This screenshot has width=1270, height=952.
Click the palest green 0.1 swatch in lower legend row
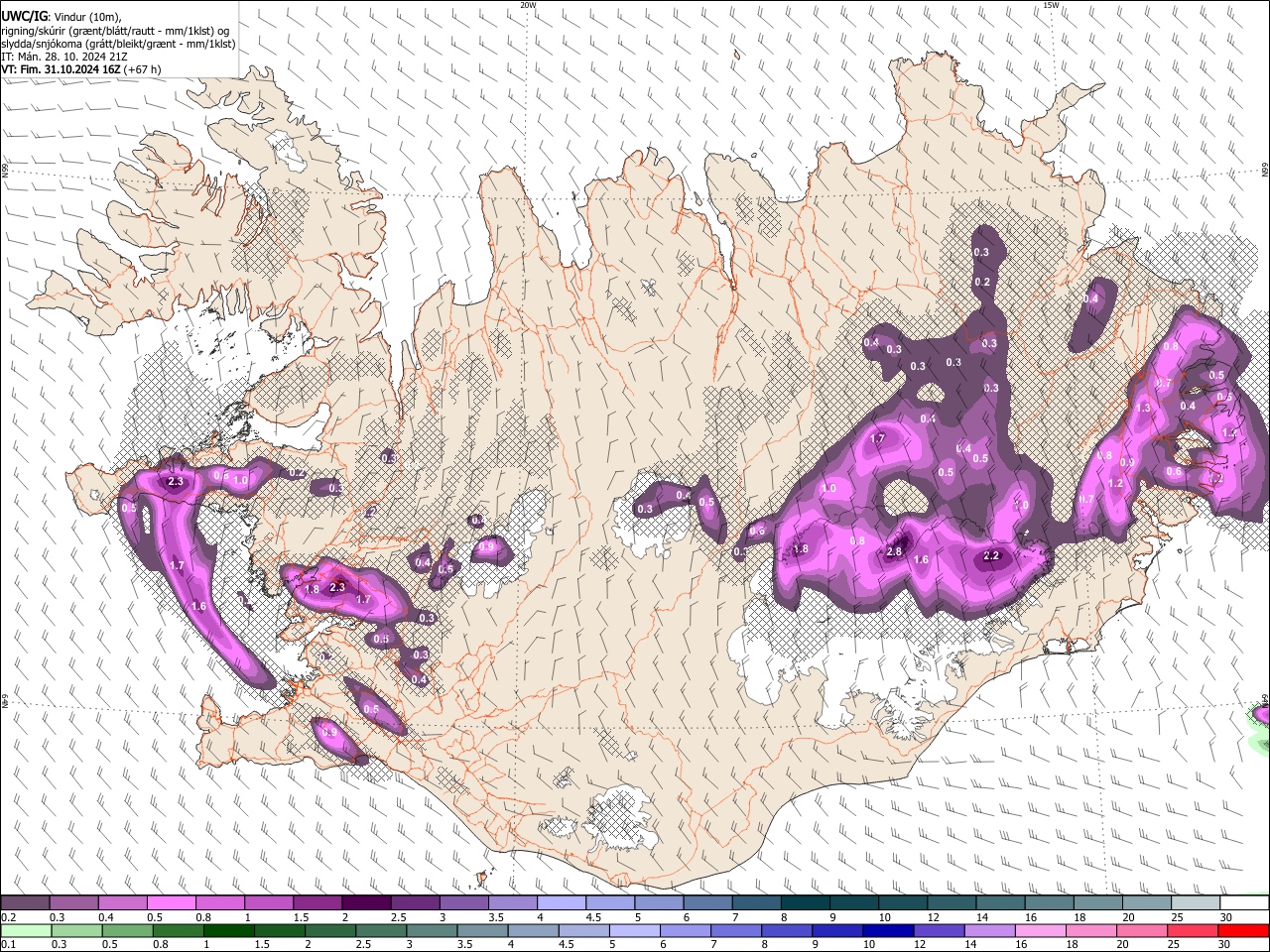[26, 930]
